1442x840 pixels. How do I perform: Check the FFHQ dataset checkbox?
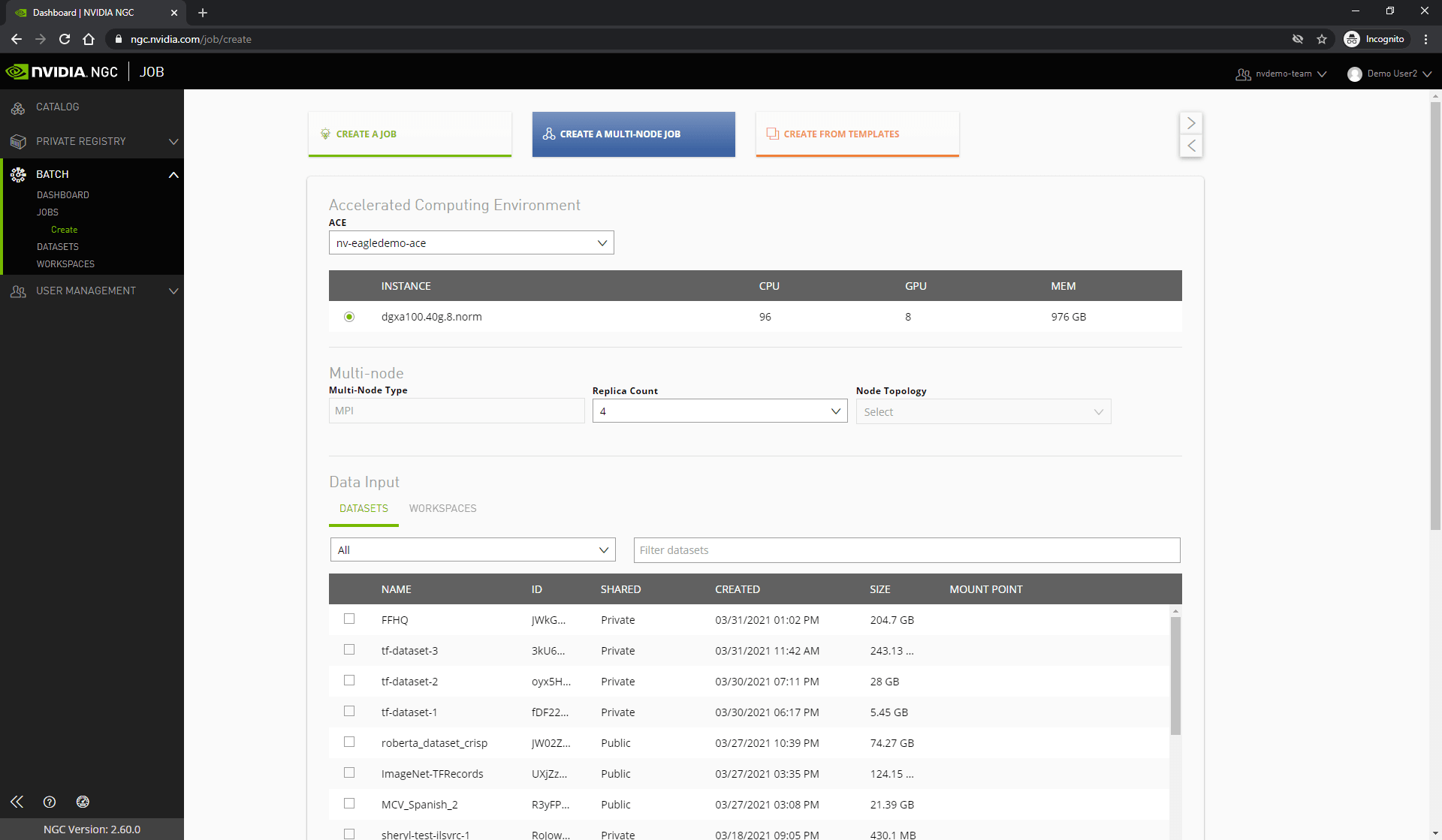click(x=349, y=619)
